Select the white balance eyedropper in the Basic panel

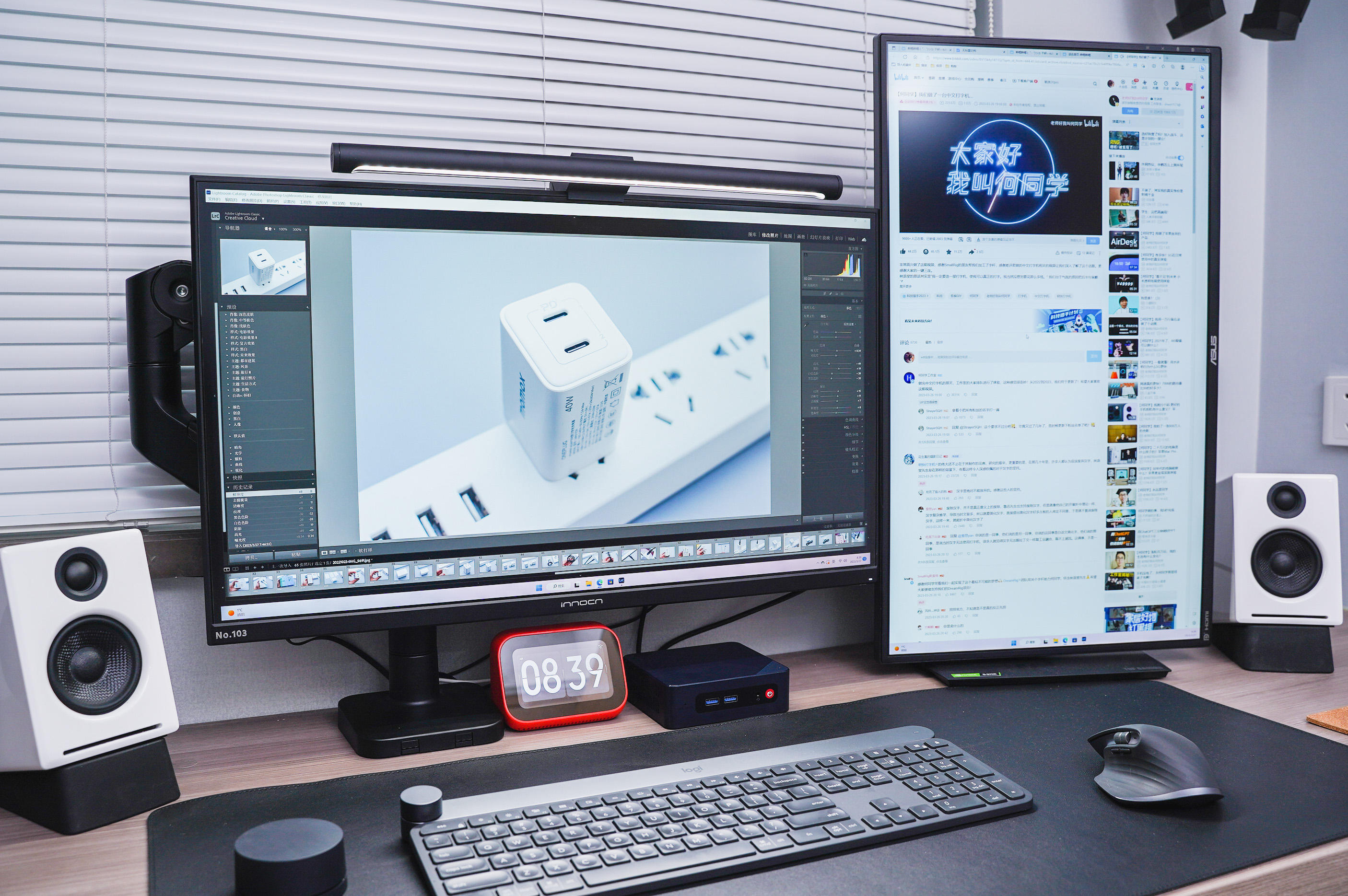coord(806,325)
